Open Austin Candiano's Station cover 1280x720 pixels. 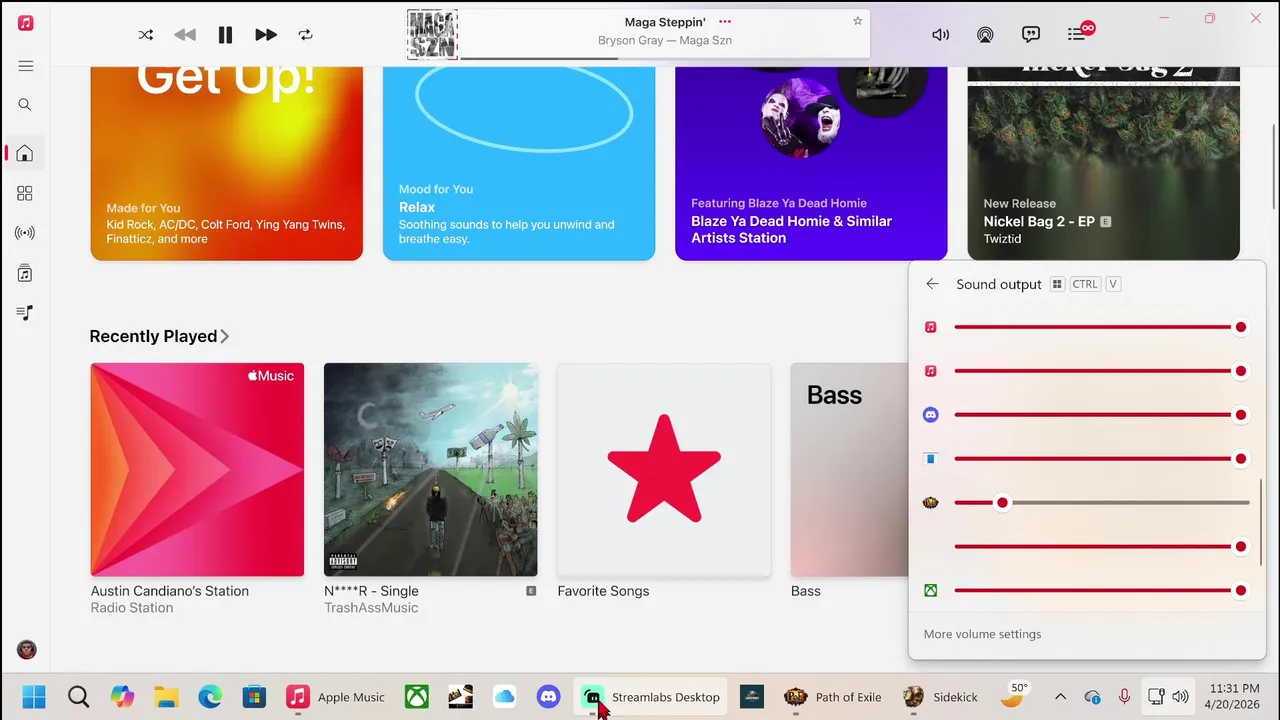click(197, 470)
